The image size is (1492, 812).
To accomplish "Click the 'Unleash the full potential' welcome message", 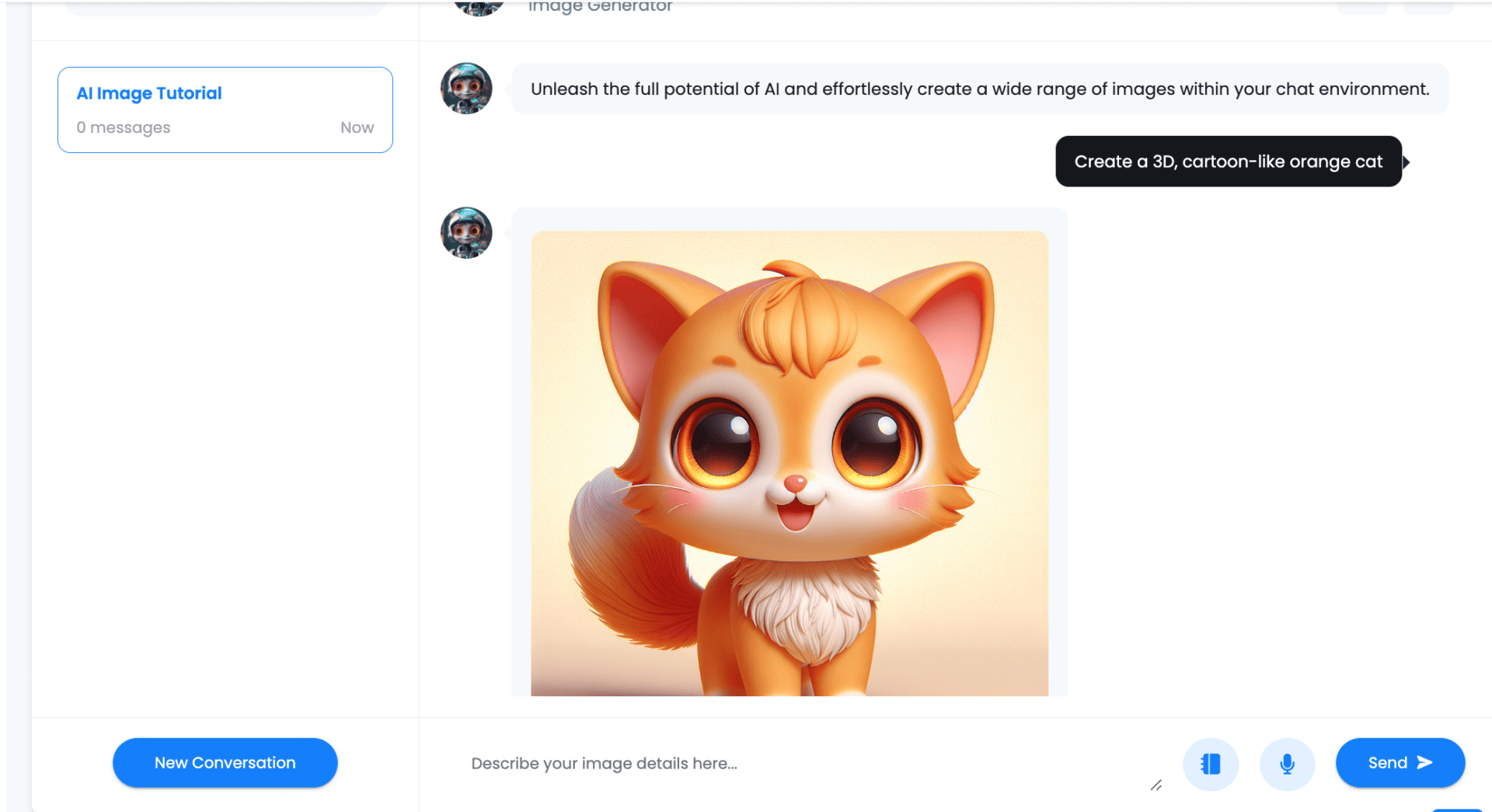I will 979,89.
